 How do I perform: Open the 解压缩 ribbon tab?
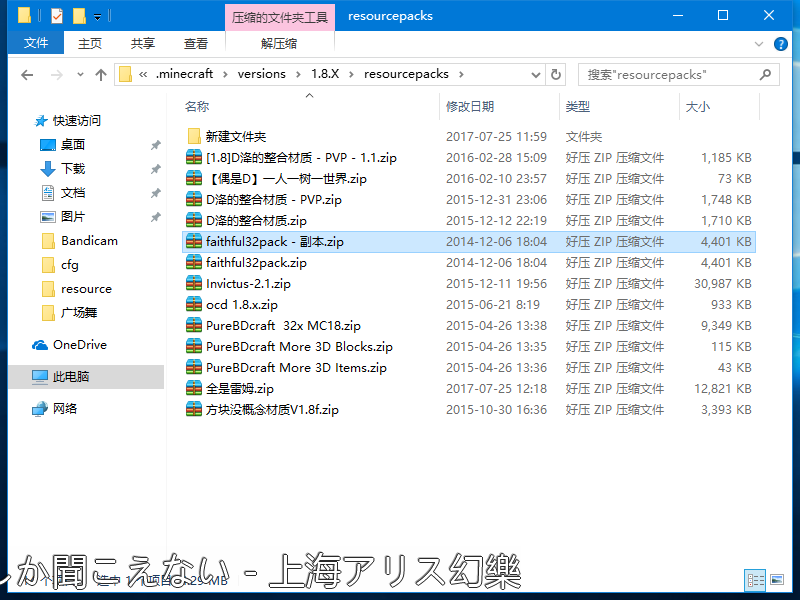tap(279, 43)
